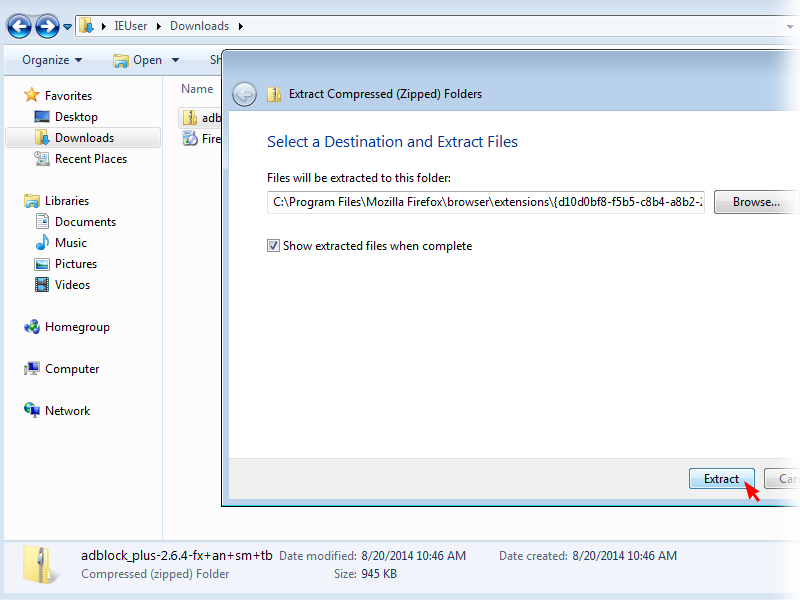The image size is (800, 600).
Task: Select Downloads in the address breadcrumb
Action: [x=199, y=26]
